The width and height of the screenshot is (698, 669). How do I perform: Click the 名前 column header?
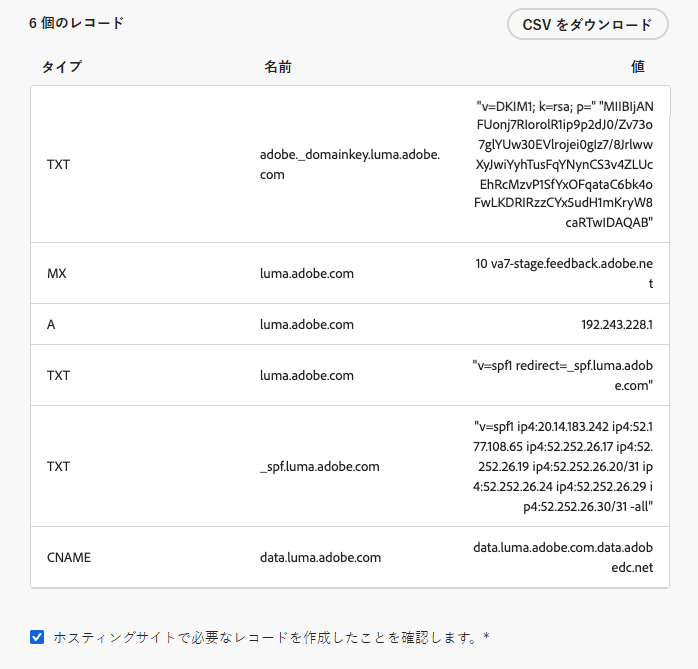click(x=278, y=67)
